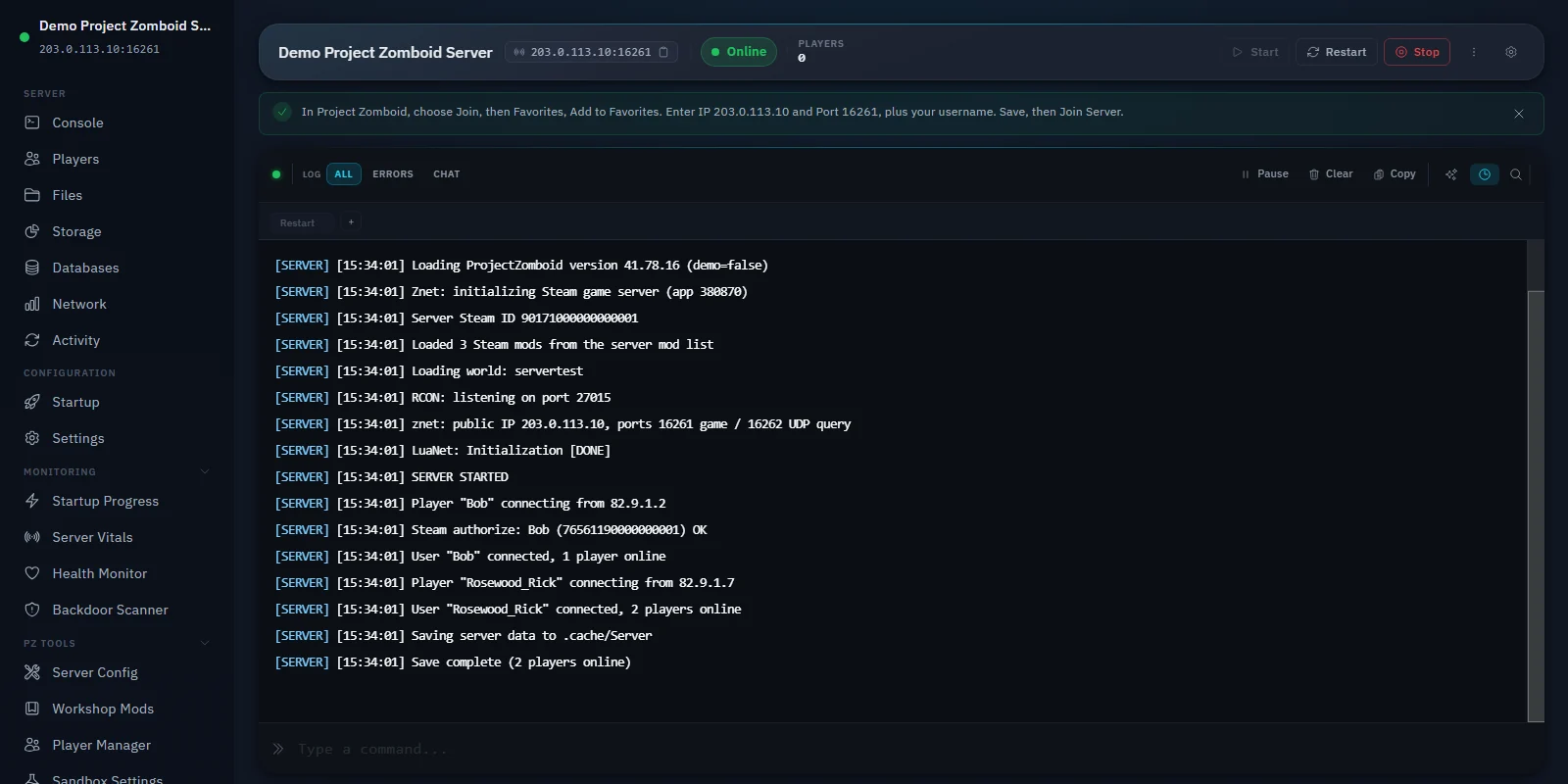Viewport: 1568px width, 784px height.
Task: Select log line Loaded 3 Steam mods
Action: [x=494, y=345]
